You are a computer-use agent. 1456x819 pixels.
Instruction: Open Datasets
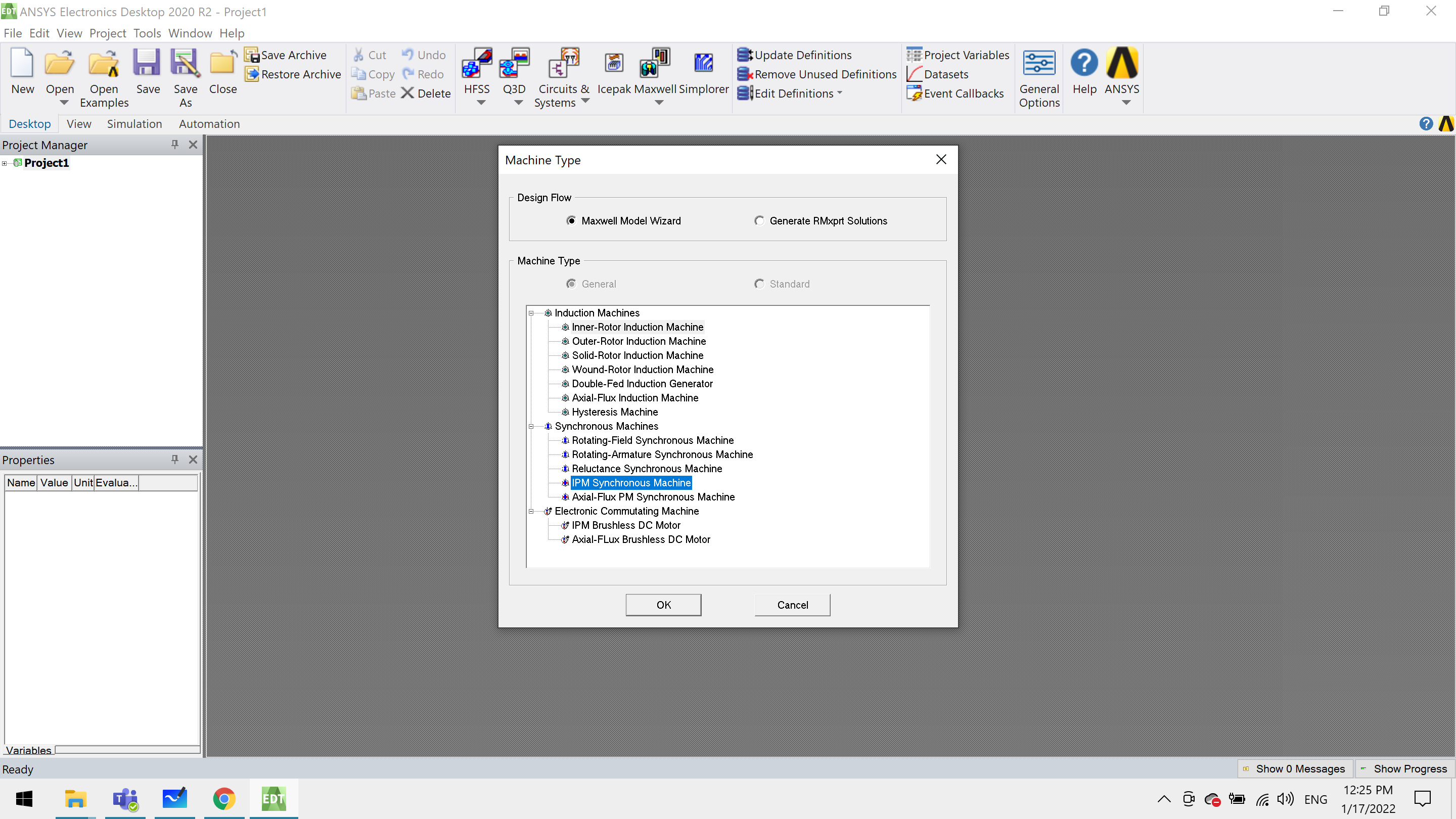click(x=937, y=74)
